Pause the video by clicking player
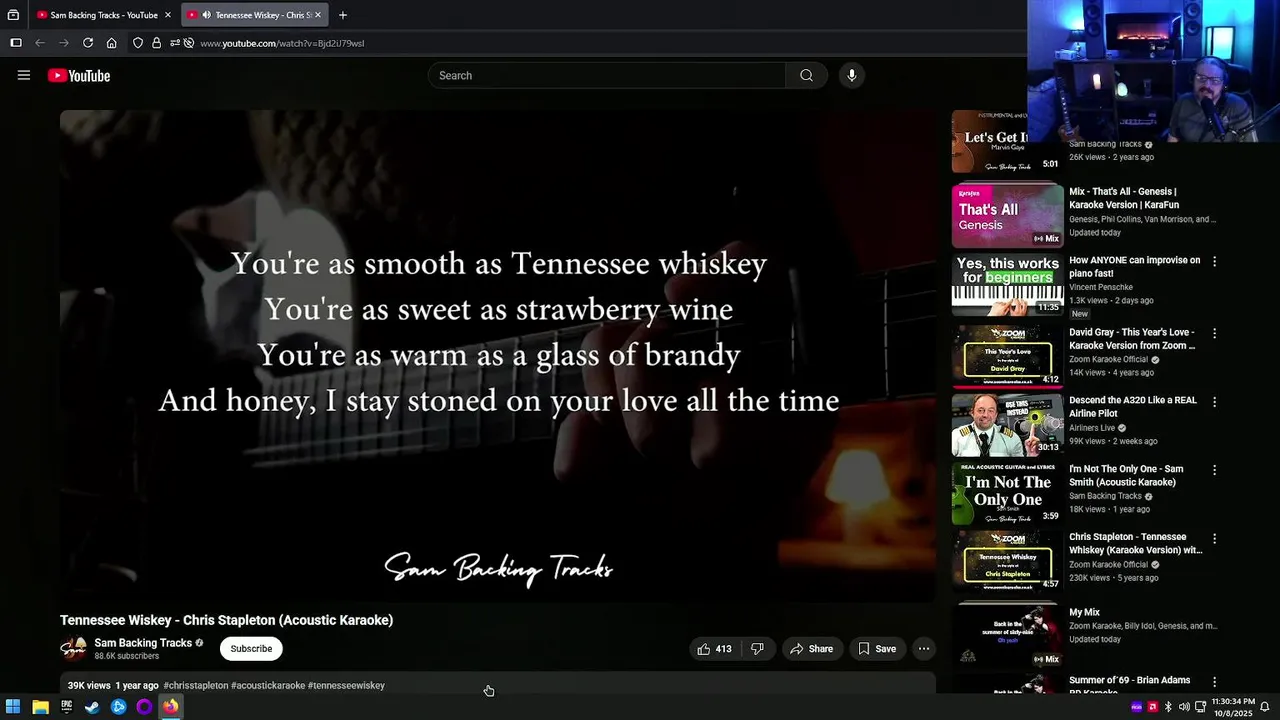 498,357
